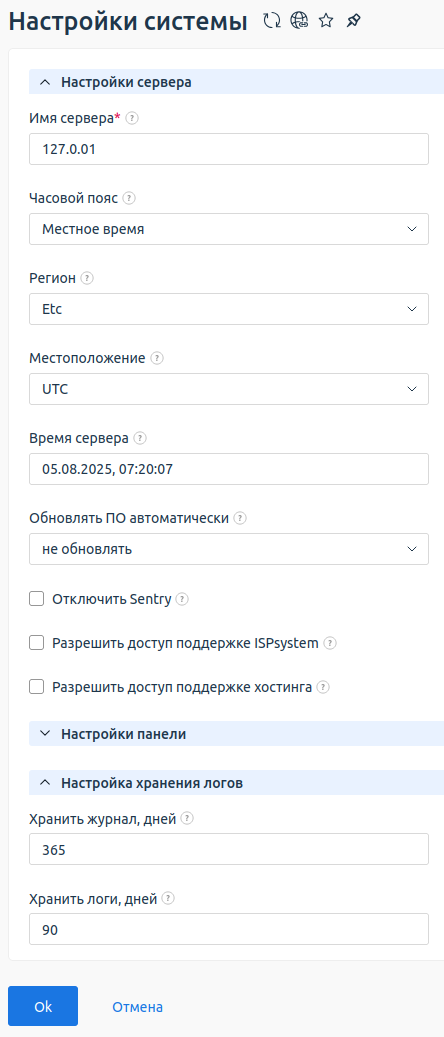Viewport: 444px width, 1037px height.
Task: Expand the Настройки панели section
Action: [x=236, y=733]
